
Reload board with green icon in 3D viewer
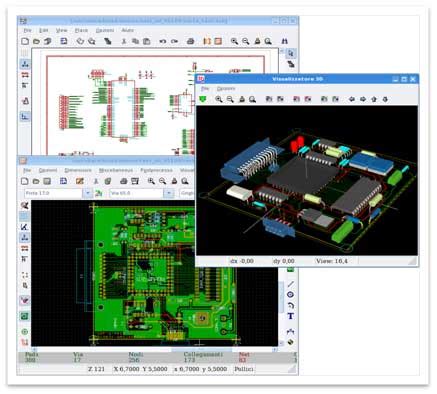(x=202, y=99)
